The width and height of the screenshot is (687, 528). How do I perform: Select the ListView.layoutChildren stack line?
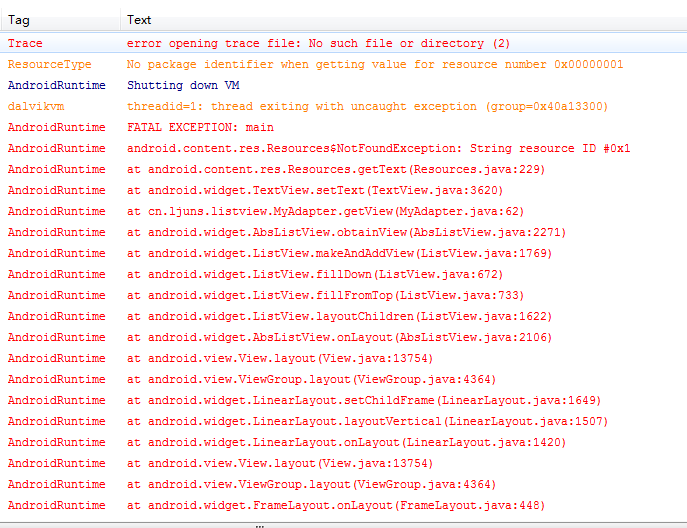[344, 317]
